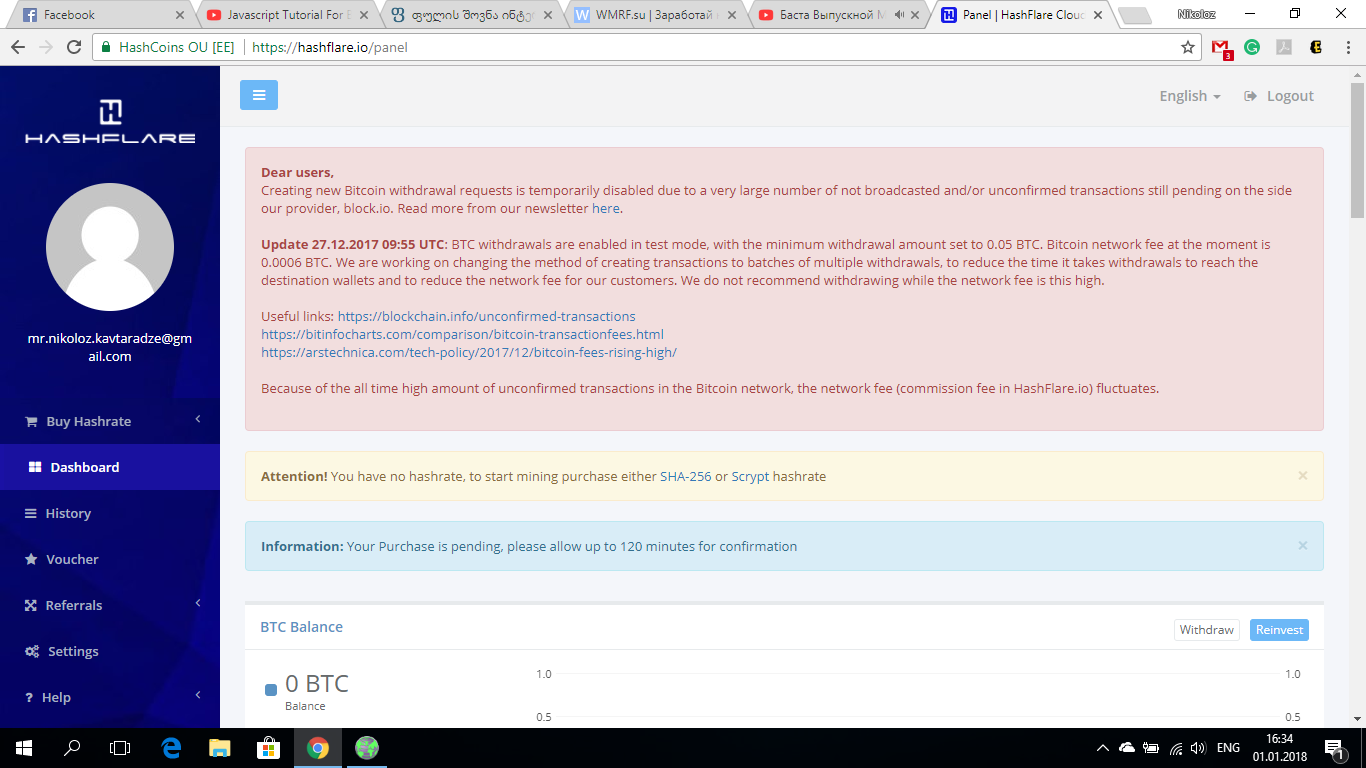Screen dimensions: 1366x768
Task: Open OneDrive cloud tray icon
Action: click(1127, 748)
